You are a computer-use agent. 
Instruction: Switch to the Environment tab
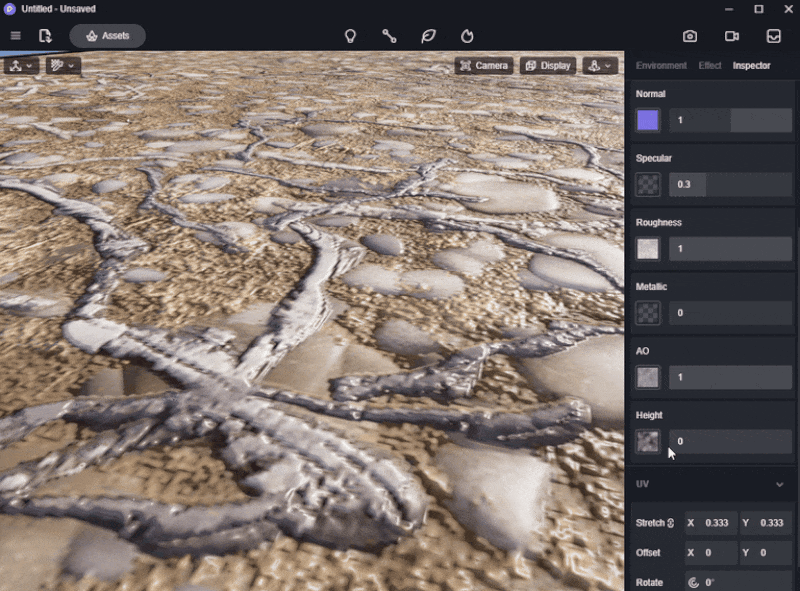pos(661,65)
